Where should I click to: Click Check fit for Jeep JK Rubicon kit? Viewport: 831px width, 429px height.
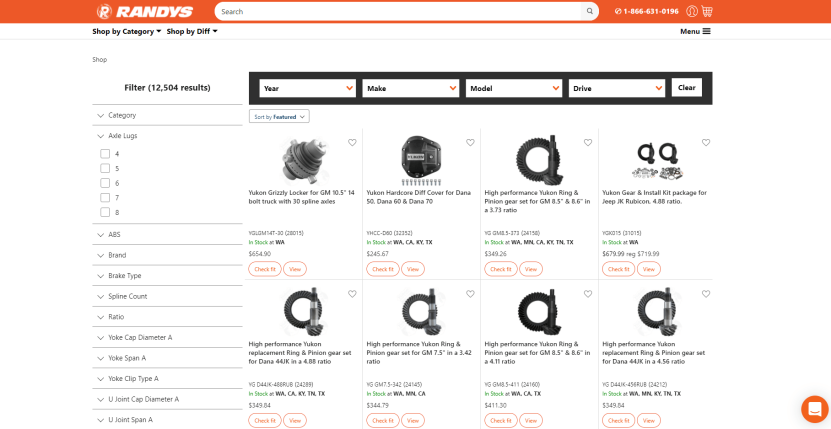(x=618, y=269)
